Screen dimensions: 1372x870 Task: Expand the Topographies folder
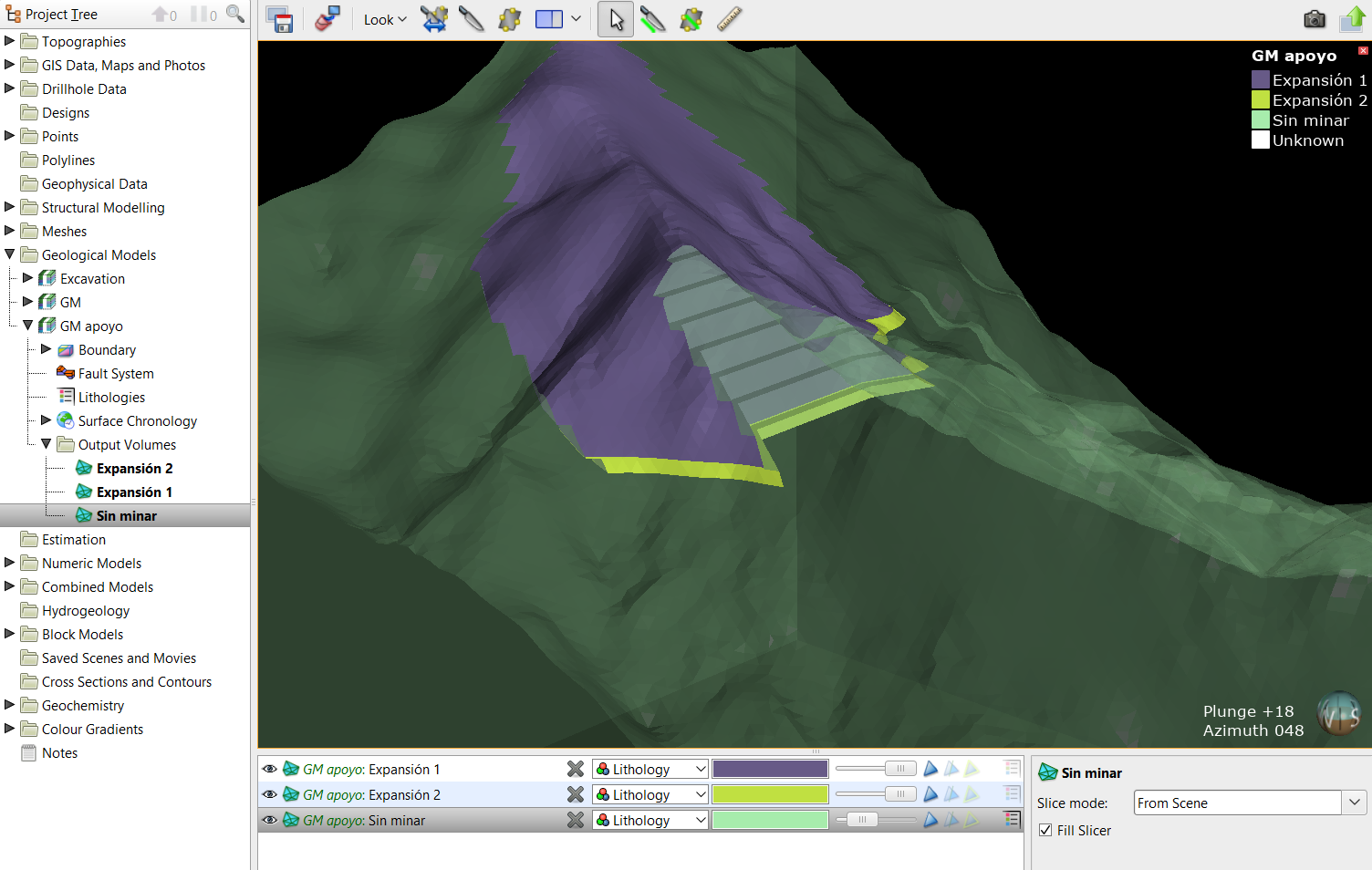[10, 40]
